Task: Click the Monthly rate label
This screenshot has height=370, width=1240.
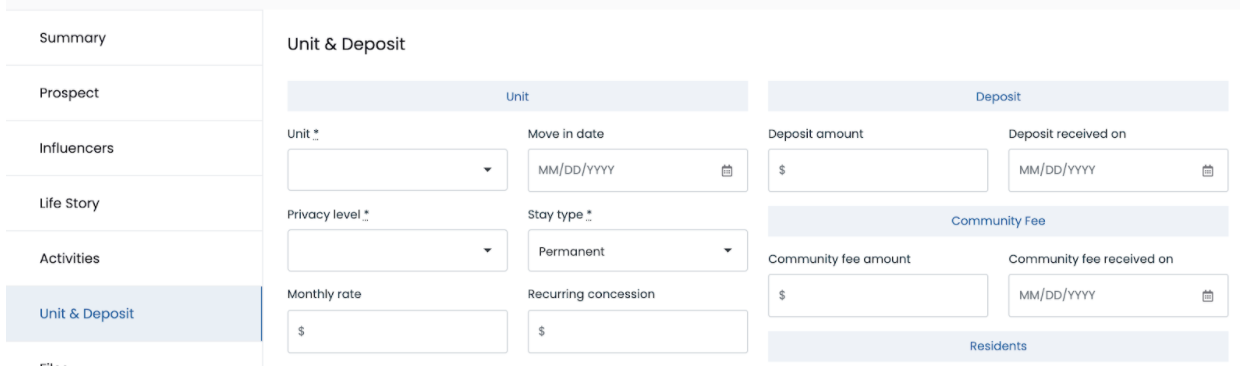Action: tap(325, 295)
